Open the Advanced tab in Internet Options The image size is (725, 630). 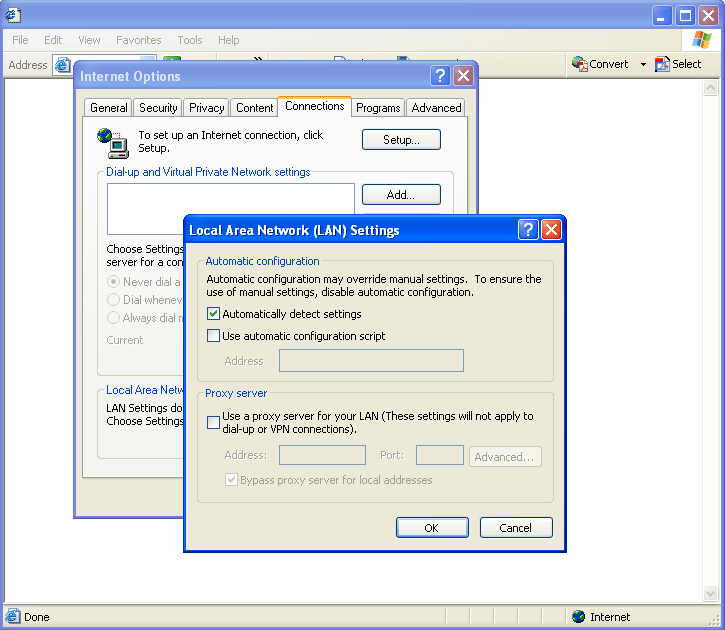tap(436, 108)
